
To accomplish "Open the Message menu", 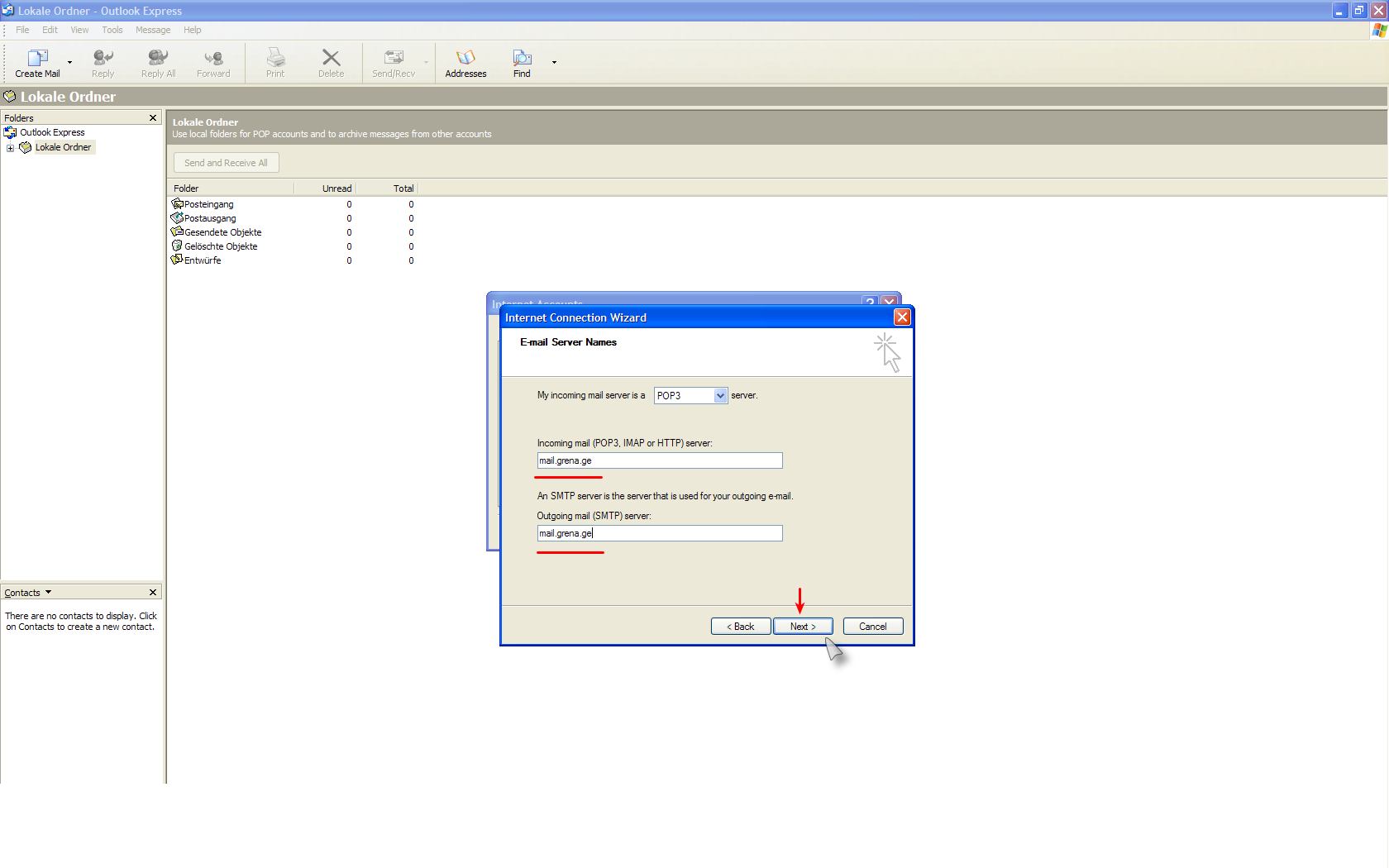I will (x=153, y=30).
